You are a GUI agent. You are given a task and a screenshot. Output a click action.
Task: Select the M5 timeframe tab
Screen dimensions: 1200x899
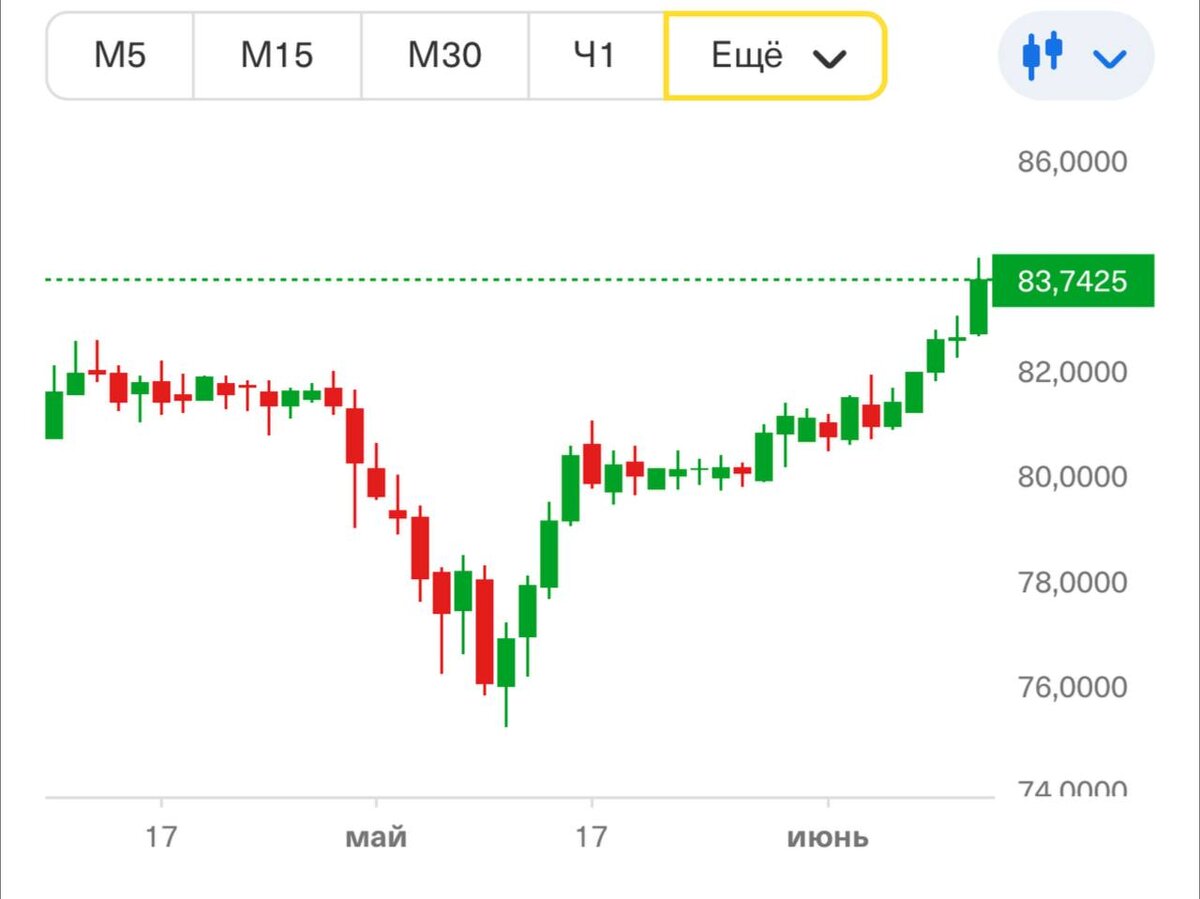coord(120,56)
